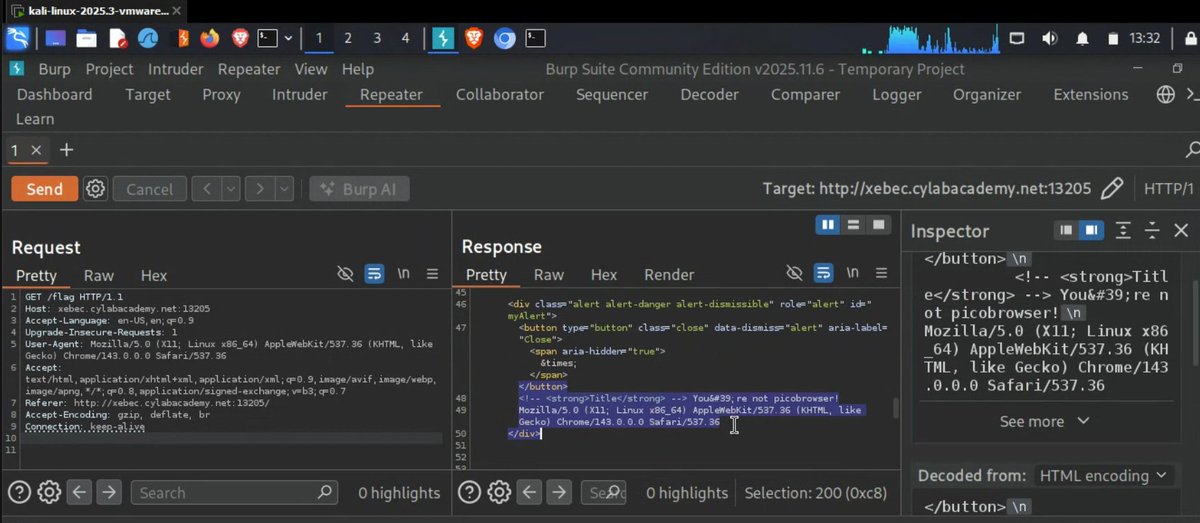Jump to next Response search match
1200x523 pixels.
point(558,492)
